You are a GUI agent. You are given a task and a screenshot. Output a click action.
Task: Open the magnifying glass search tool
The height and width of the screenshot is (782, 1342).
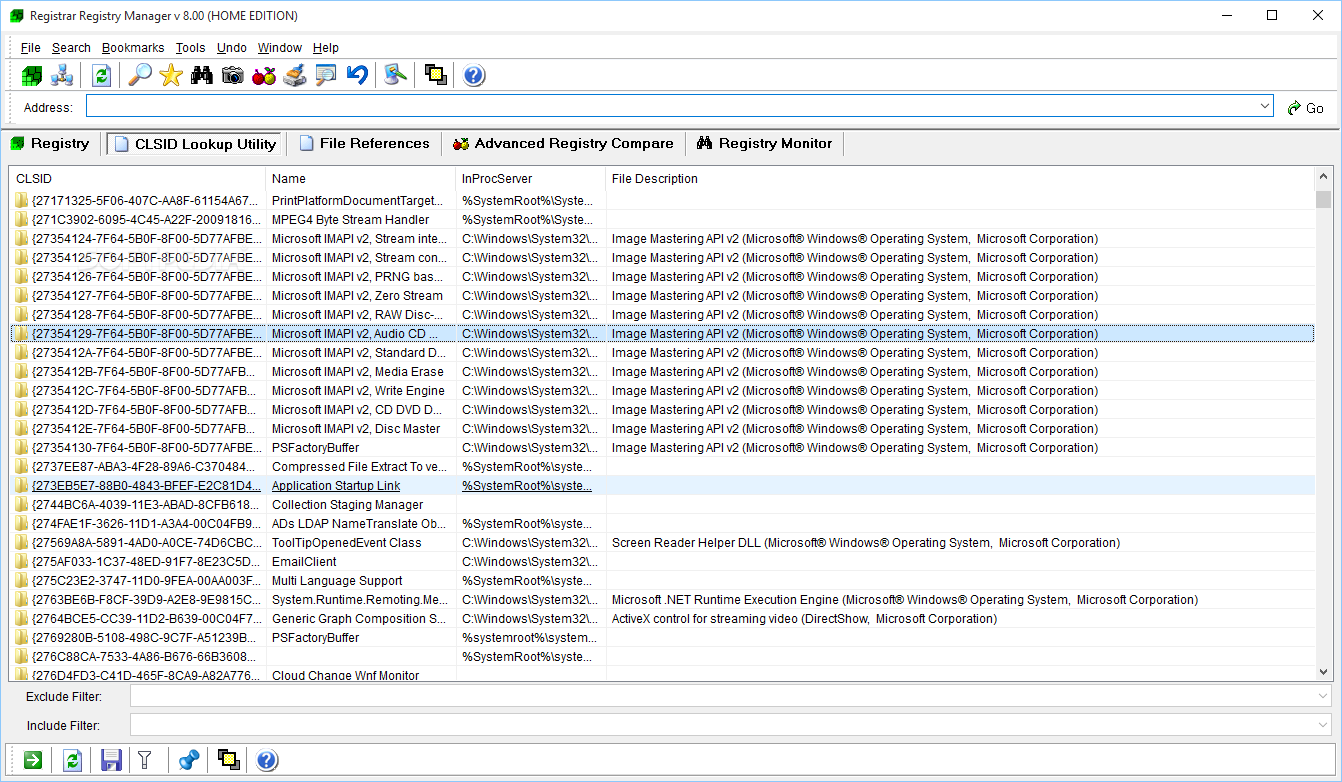click(x=141, y=76)
